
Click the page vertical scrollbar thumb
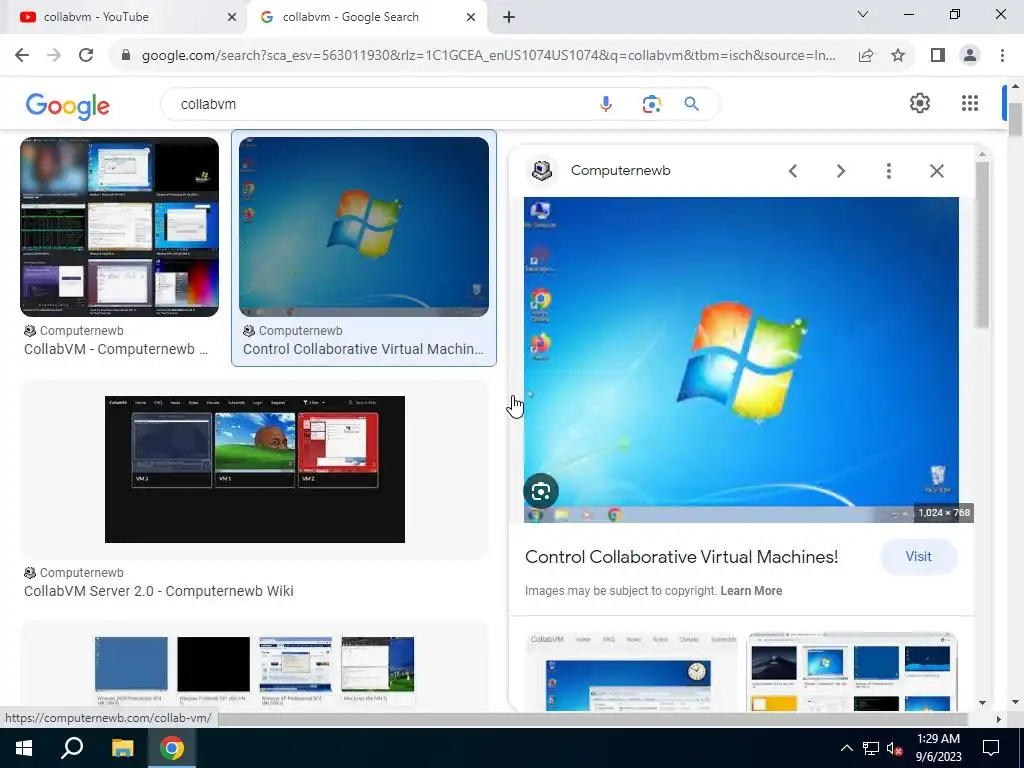(1015, 120)
